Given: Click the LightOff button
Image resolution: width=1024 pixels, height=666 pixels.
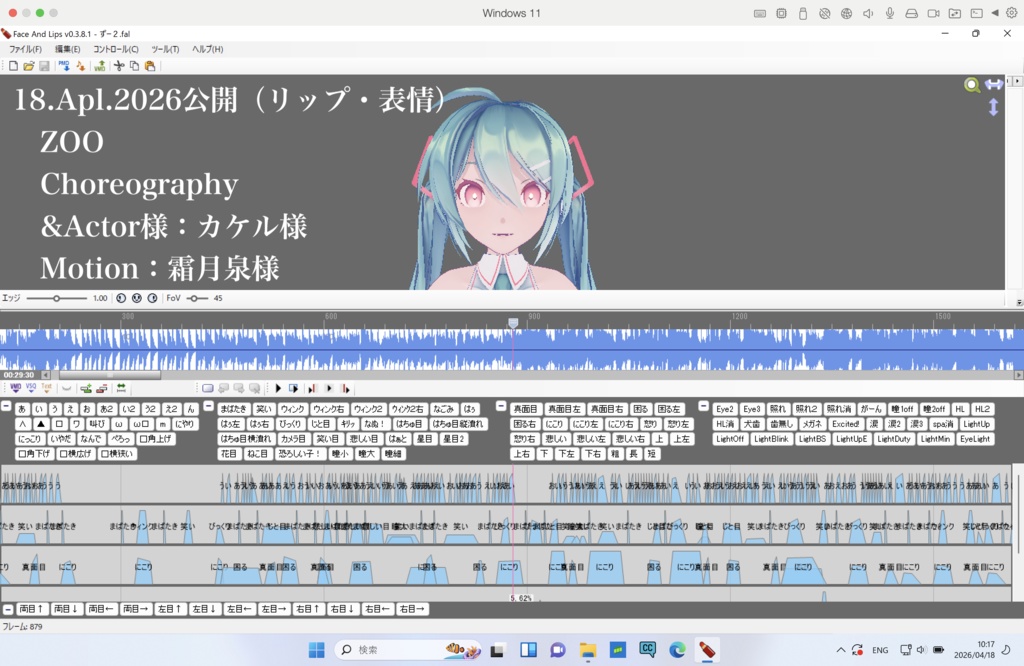Looking at the screenshot, I should 729,439.
